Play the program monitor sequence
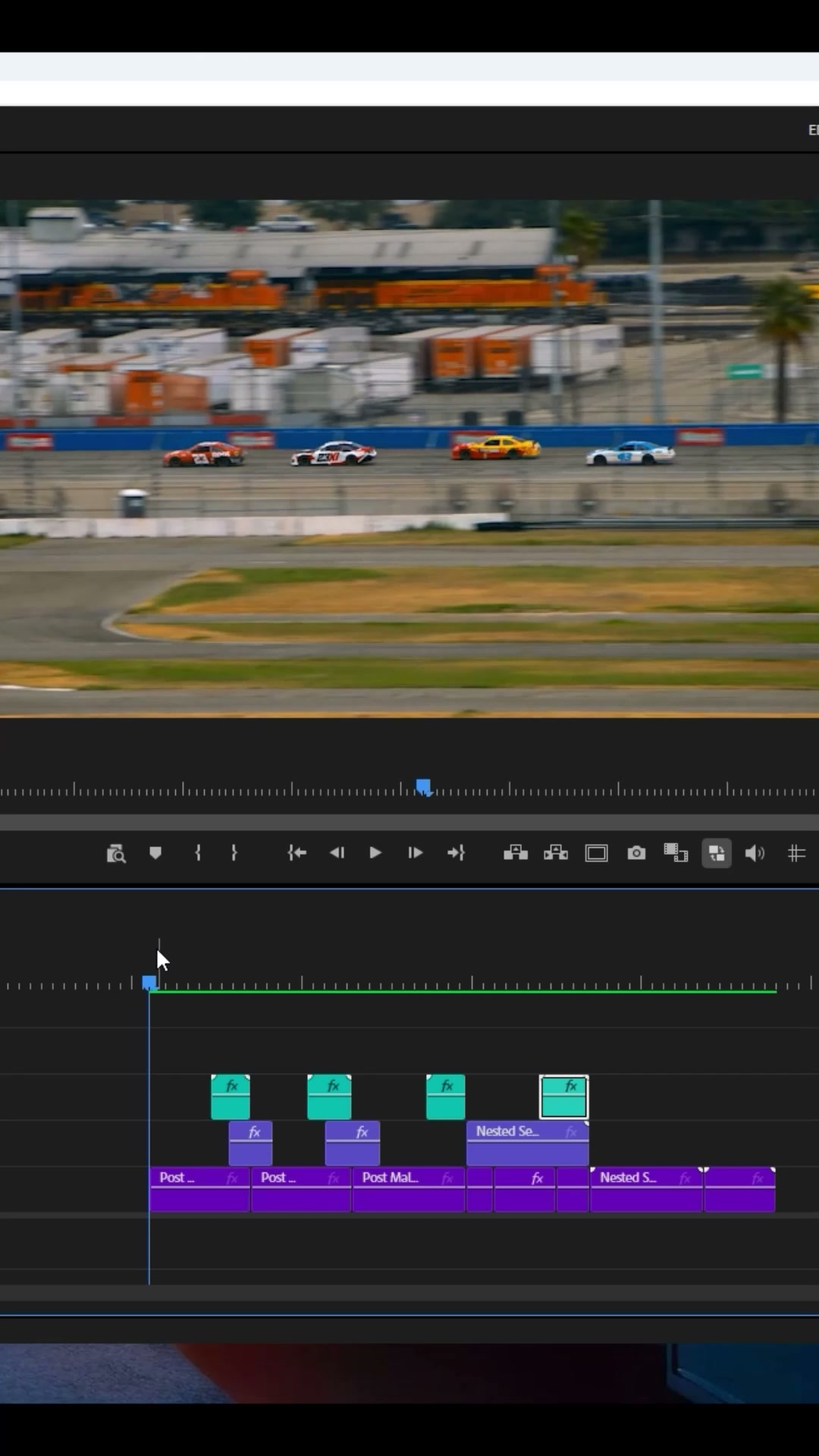 tap(375, 853)
